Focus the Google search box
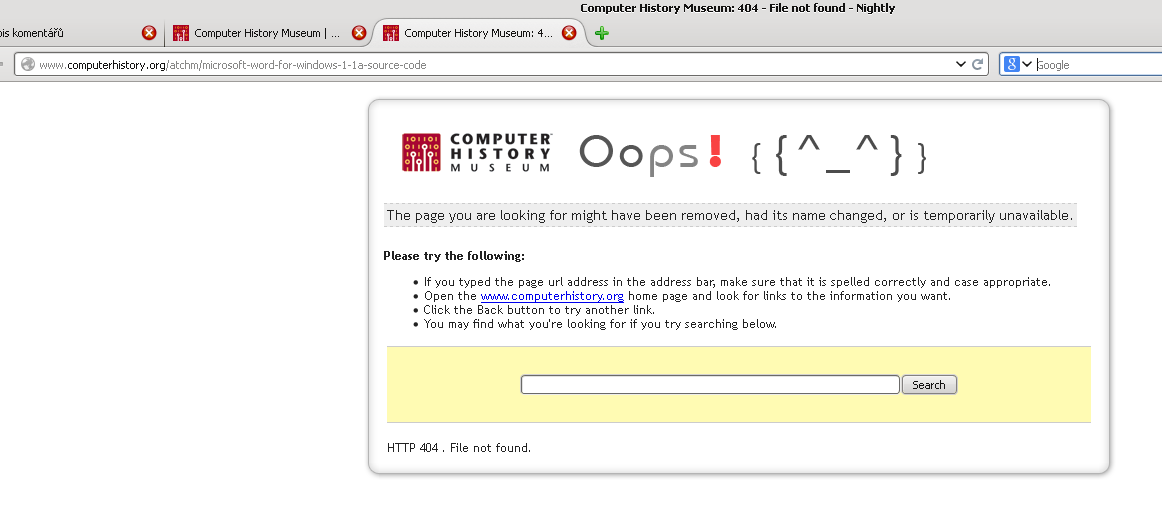Viewport: 1162px width, 523px height. (x=1098, y=64)
